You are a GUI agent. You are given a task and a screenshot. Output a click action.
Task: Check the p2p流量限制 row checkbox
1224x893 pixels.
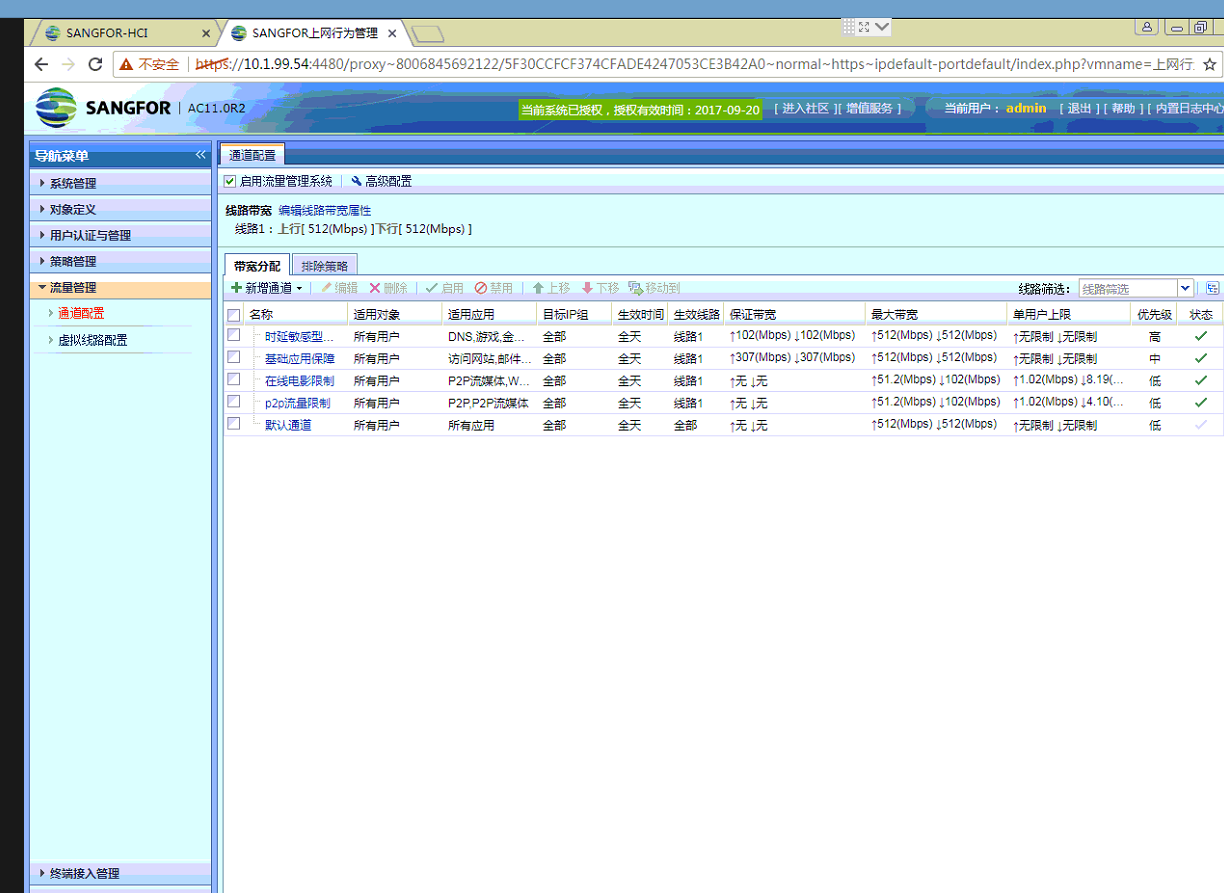234,401
